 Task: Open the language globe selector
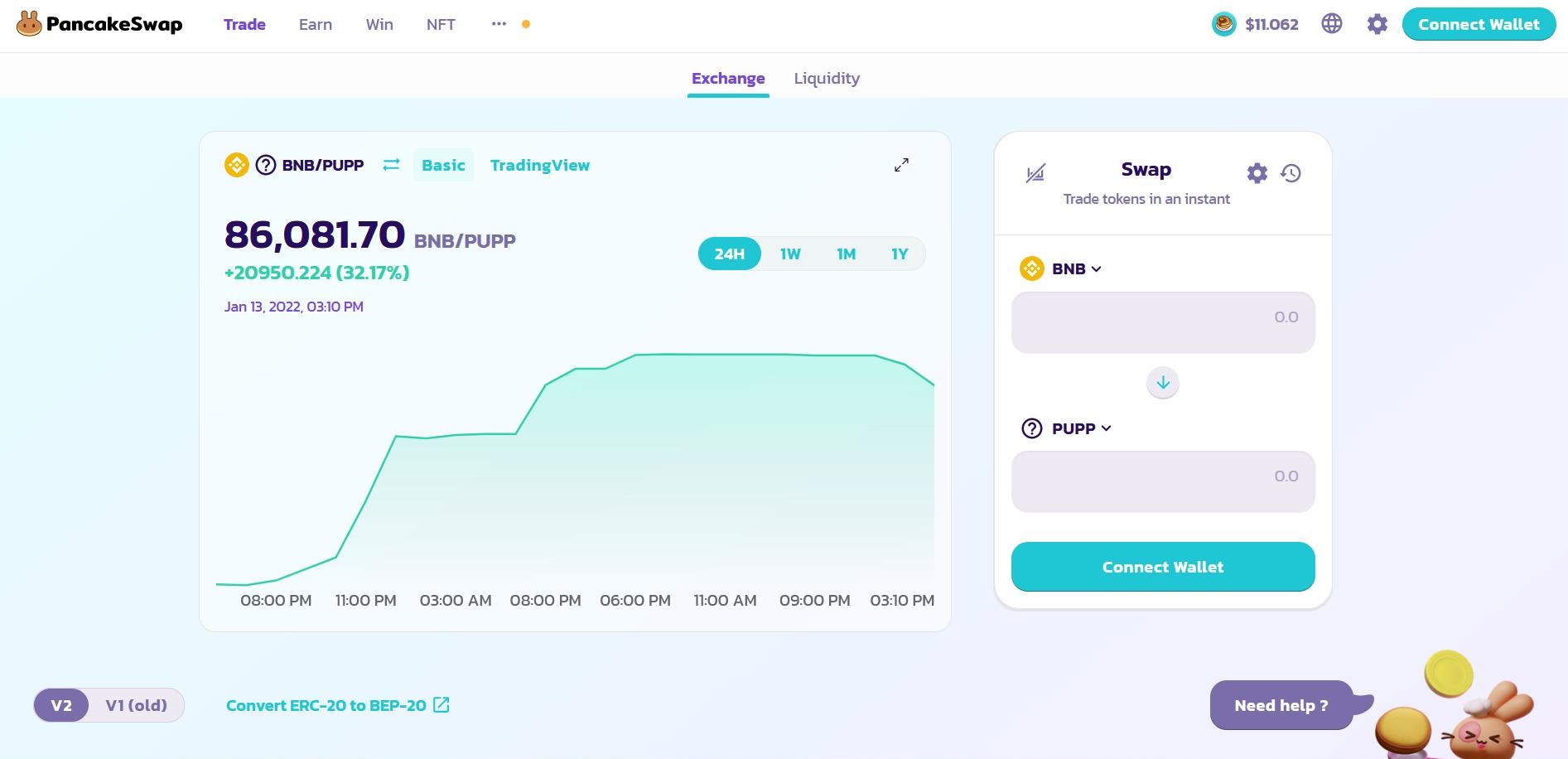coord(1331,24)
